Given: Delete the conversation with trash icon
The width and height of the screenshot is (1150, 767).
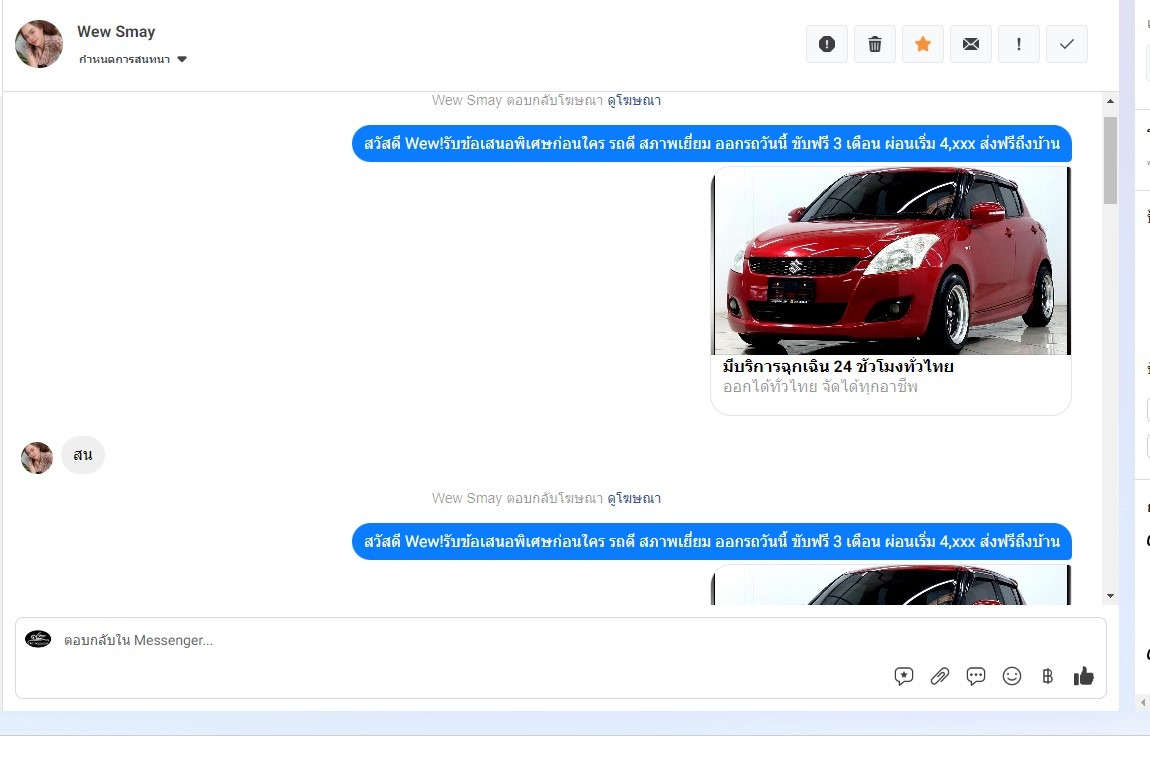Looking at the screenshot, I should point(875,44).
